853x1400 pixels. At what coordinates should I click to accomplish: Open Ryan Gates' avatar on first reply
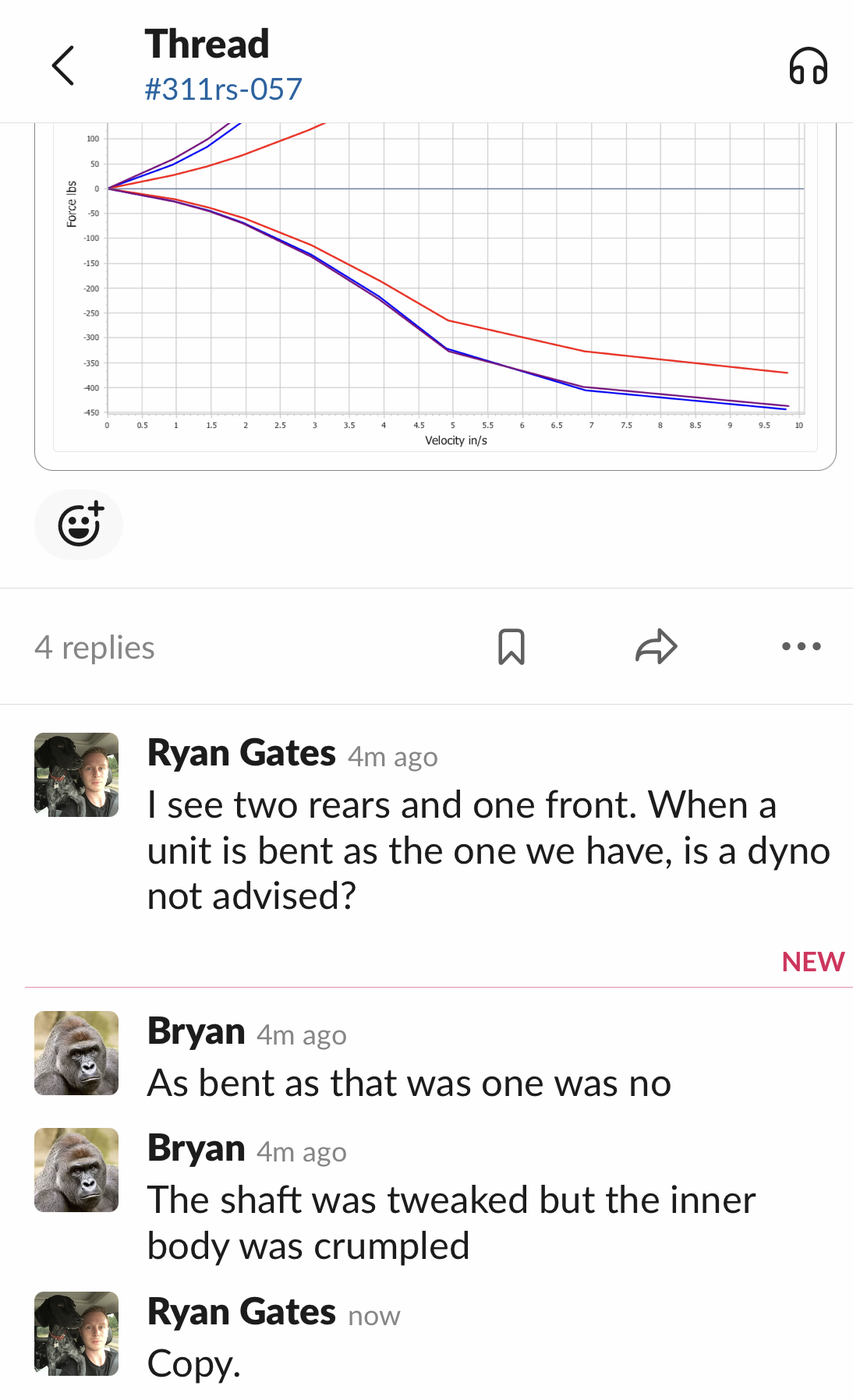tap(76, 775)
